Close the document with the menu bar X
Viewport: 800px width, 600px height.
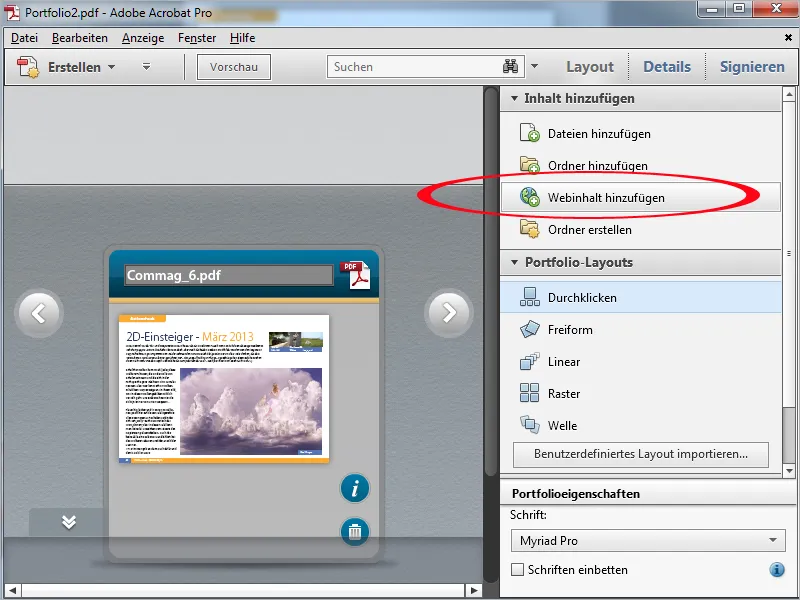[788, 37]
